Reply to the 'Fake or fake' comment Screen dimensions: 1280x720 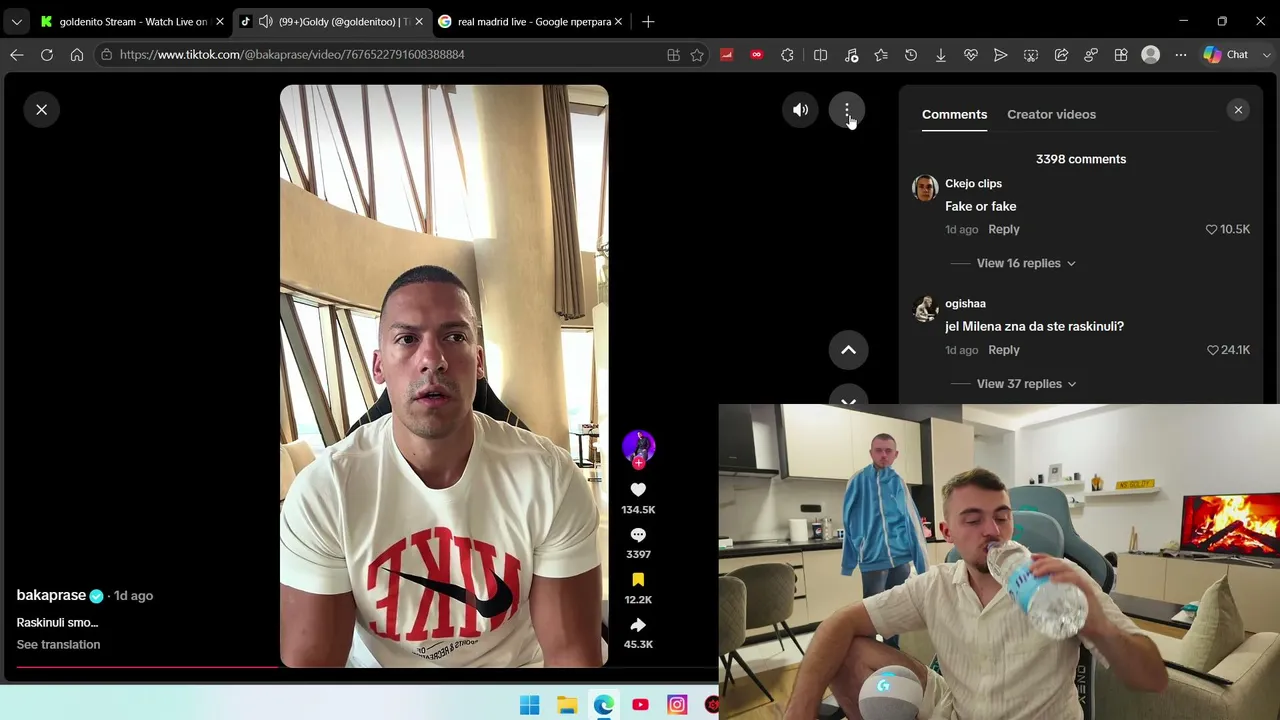click(1004, 229)
